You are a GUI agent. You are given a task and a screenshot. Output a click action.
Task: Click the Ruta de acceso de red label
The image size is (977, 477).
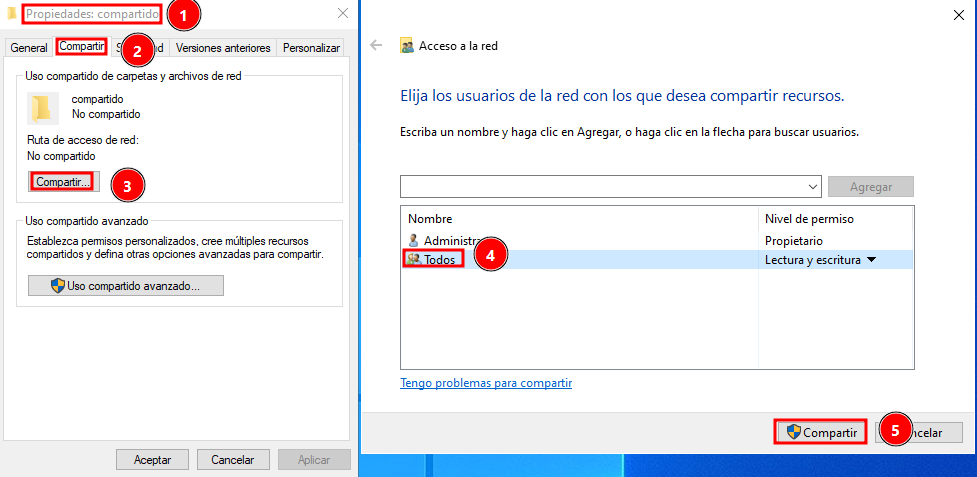83,141
